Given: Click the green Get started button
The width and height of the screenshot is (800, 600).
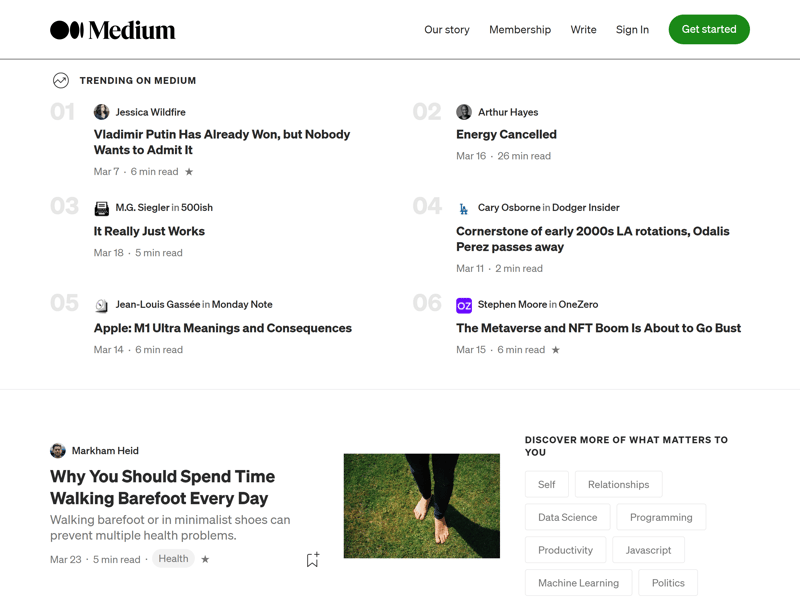Looking at the screenshot, I should (709, 29).
